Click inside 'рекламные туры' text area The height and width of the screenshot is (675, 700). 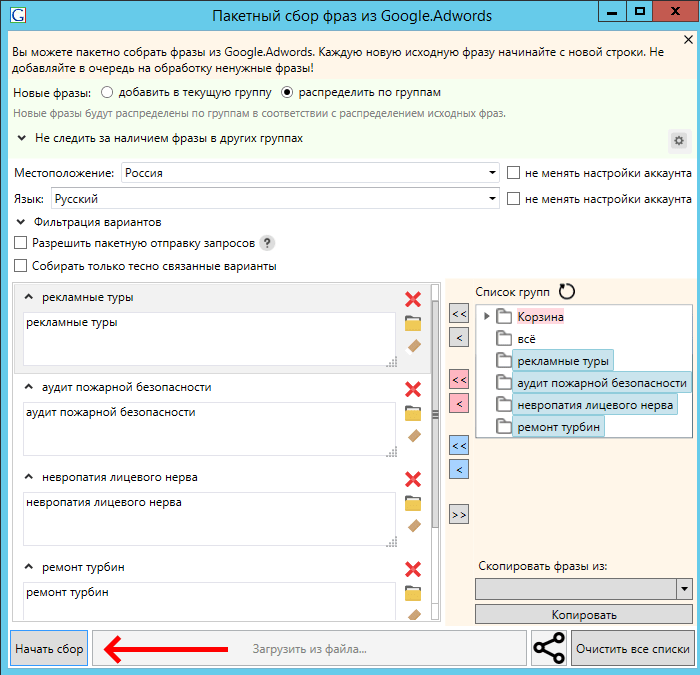tap(209, 339)
